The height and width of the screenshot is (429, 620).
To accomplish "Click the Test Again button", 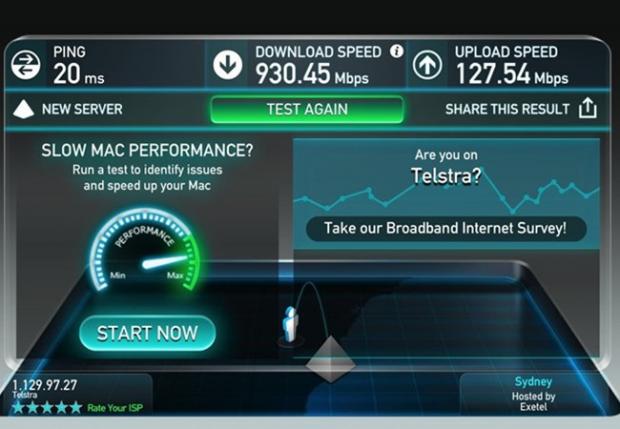I will click(x=307, y=109).
